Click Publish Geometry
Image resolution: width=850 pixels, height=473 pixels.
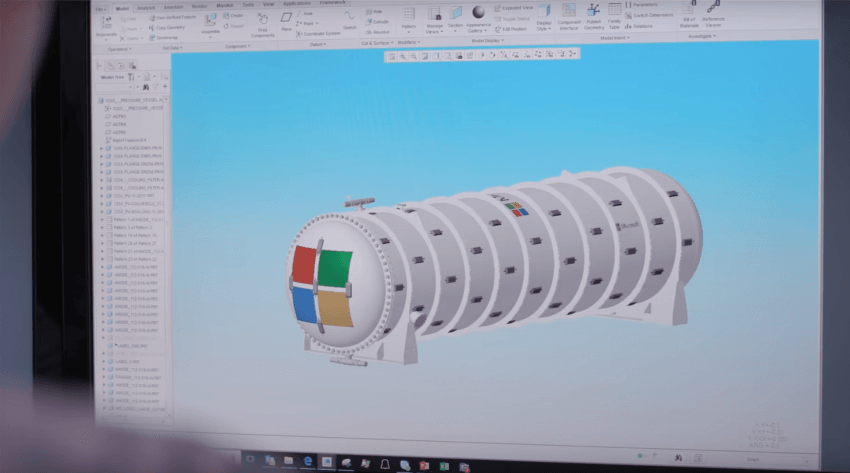tap(594, 17)
